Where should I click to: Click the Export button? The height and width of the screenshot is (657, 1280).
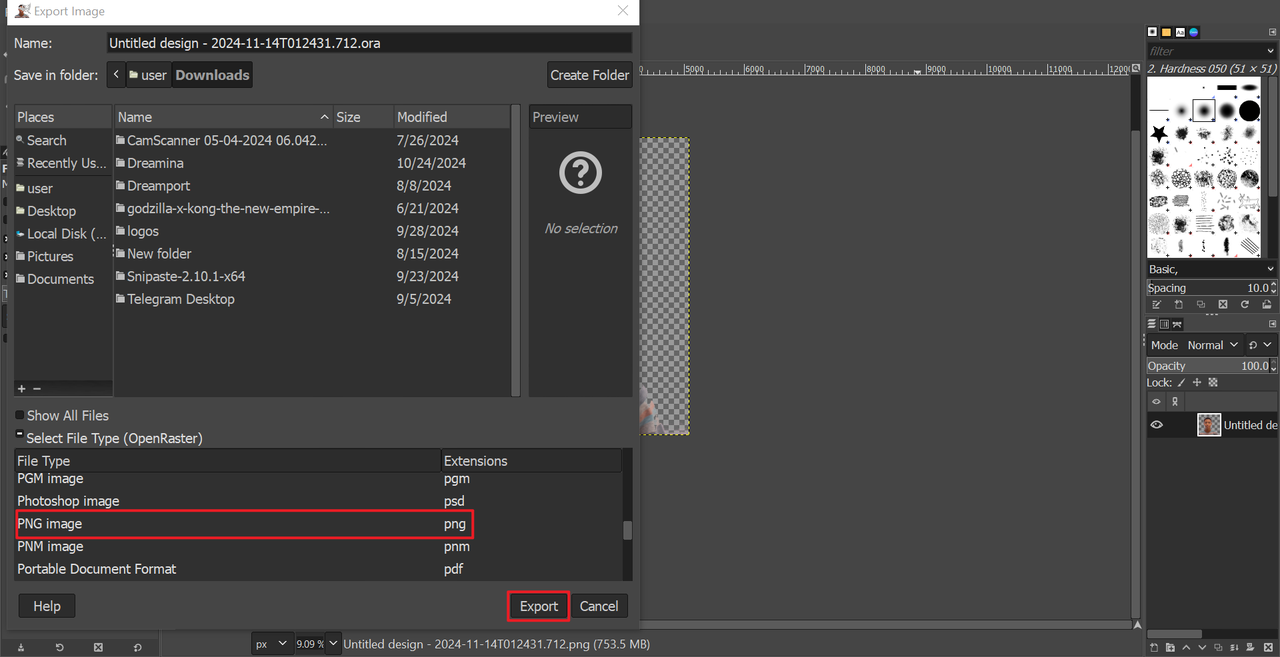pos(539,606)
